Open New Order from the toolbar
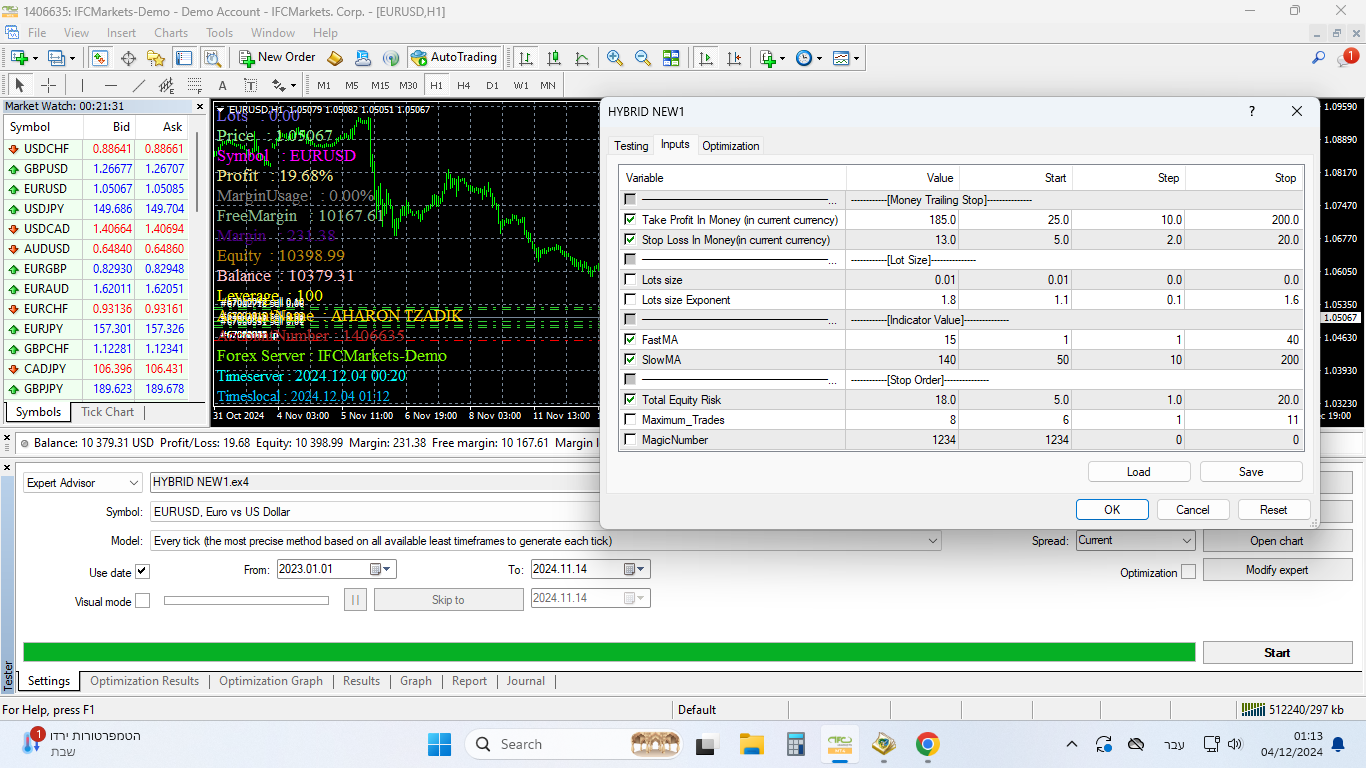The width and height of the screenshot is (1366, 768). click(x=277, y=58)
